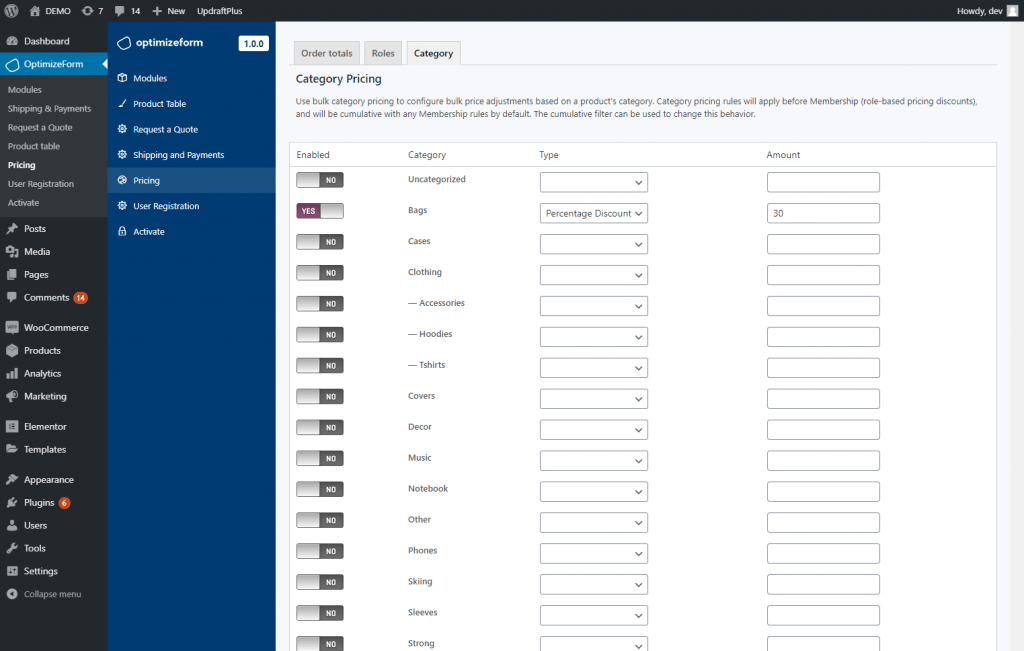Click the Settings sliders icon
Image resolution: width=1024 pixels, height=651 pixels.
pyautogui.click(x=12, y=571)
